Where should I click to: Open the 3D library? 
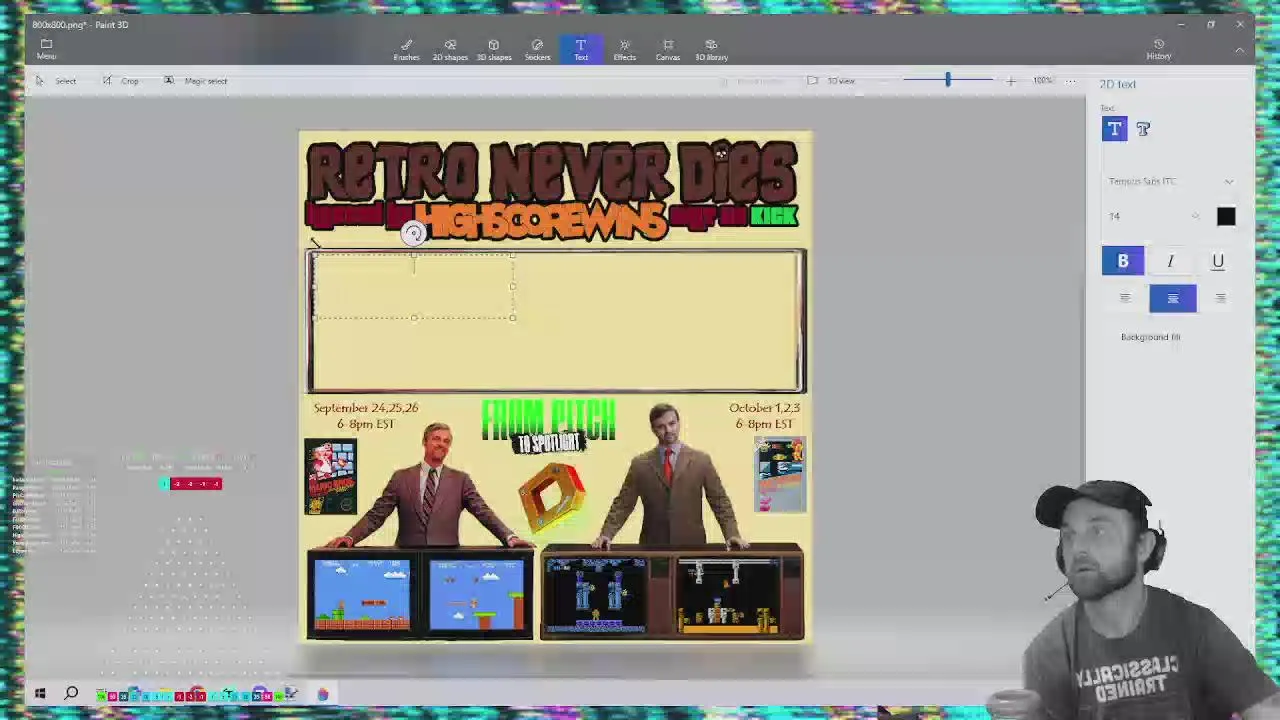tap(711, 49)
